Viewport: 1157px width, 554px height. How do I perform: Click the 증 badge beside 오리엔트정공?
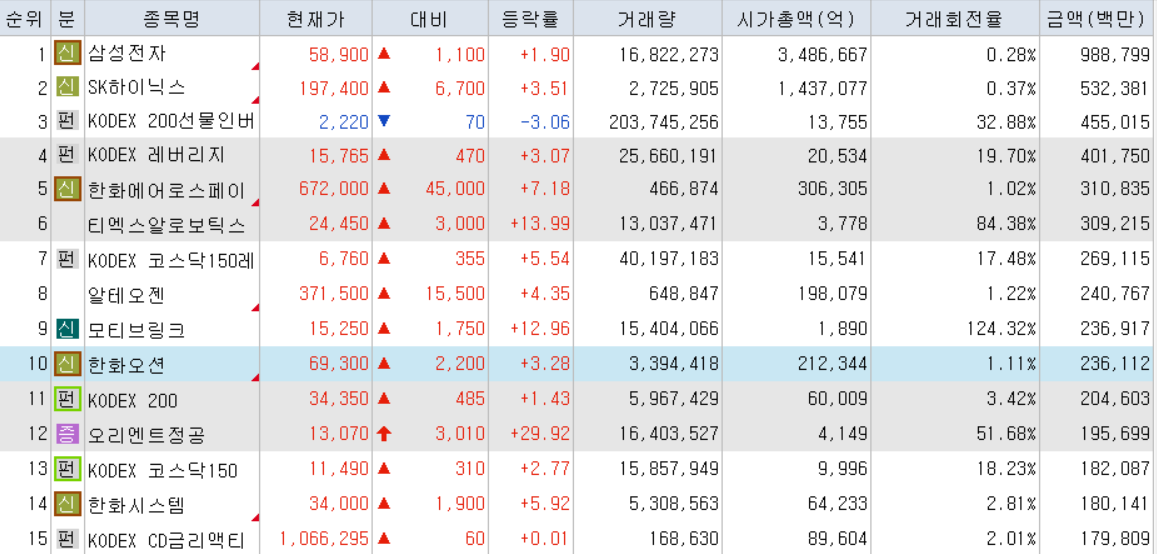(x=67, y=434)
